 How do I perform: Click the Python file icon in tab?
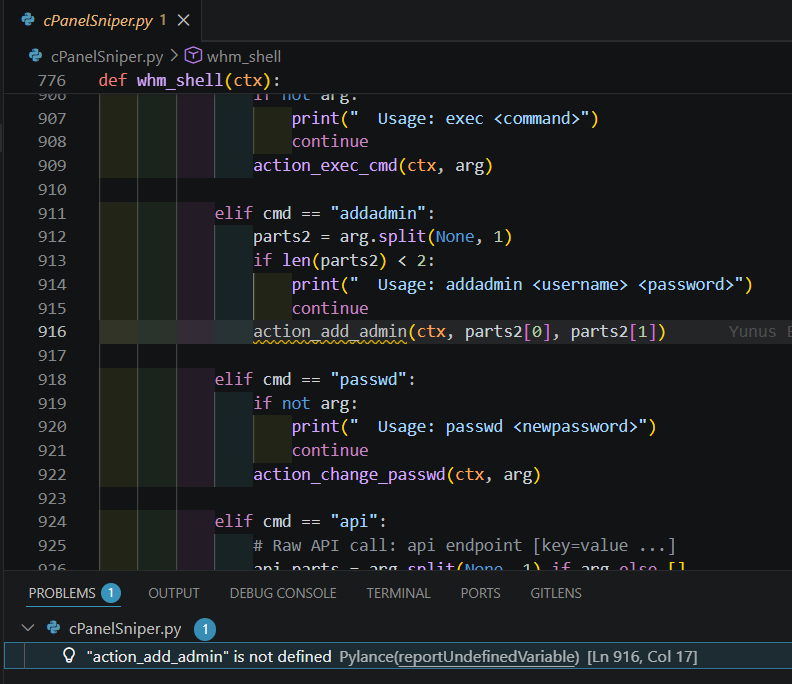[x=28, y=20]
